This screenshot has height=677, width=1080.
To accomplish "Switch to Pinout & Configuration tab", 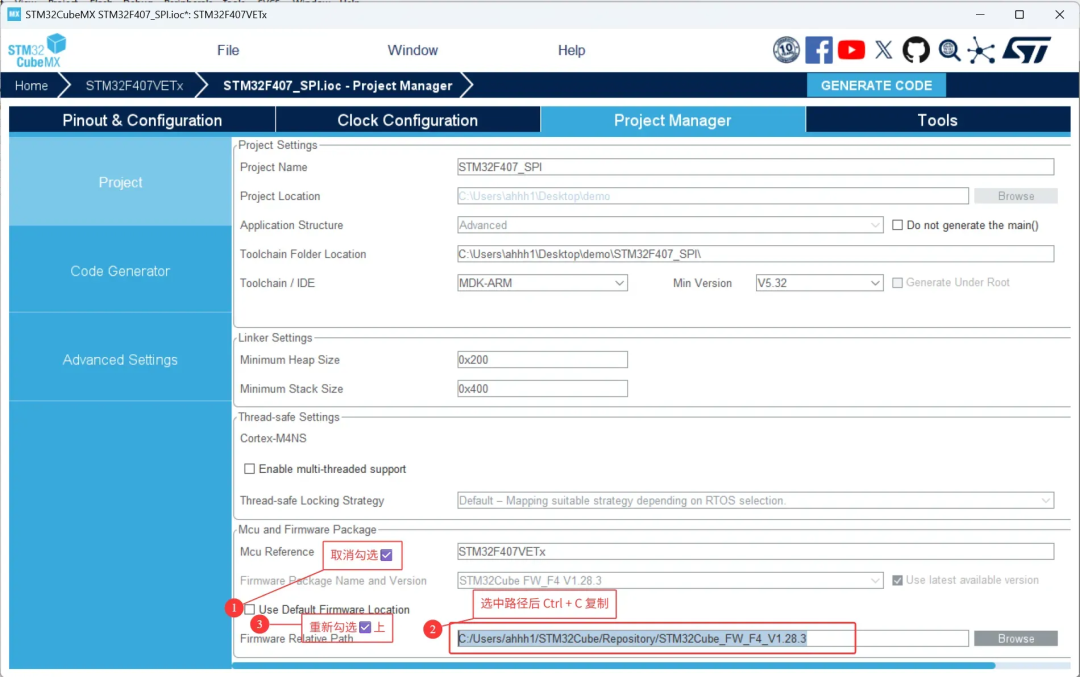I will coord(142,120).
